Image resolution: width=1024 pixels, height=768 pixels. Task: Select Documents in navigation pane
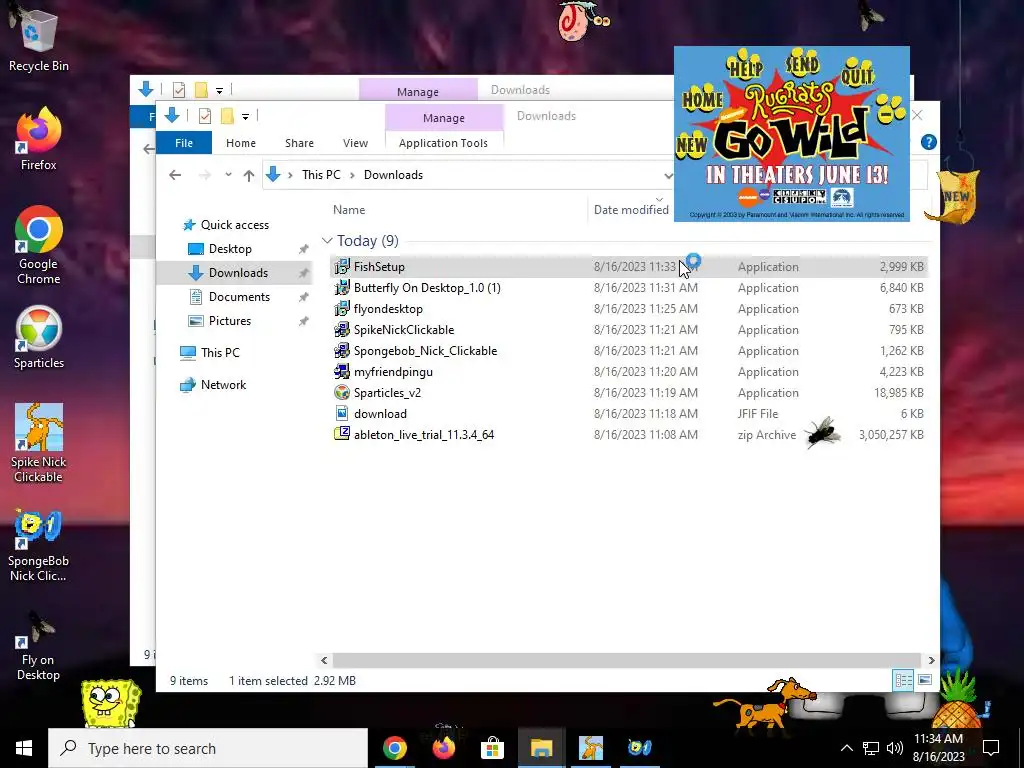[x=239, y=297]
